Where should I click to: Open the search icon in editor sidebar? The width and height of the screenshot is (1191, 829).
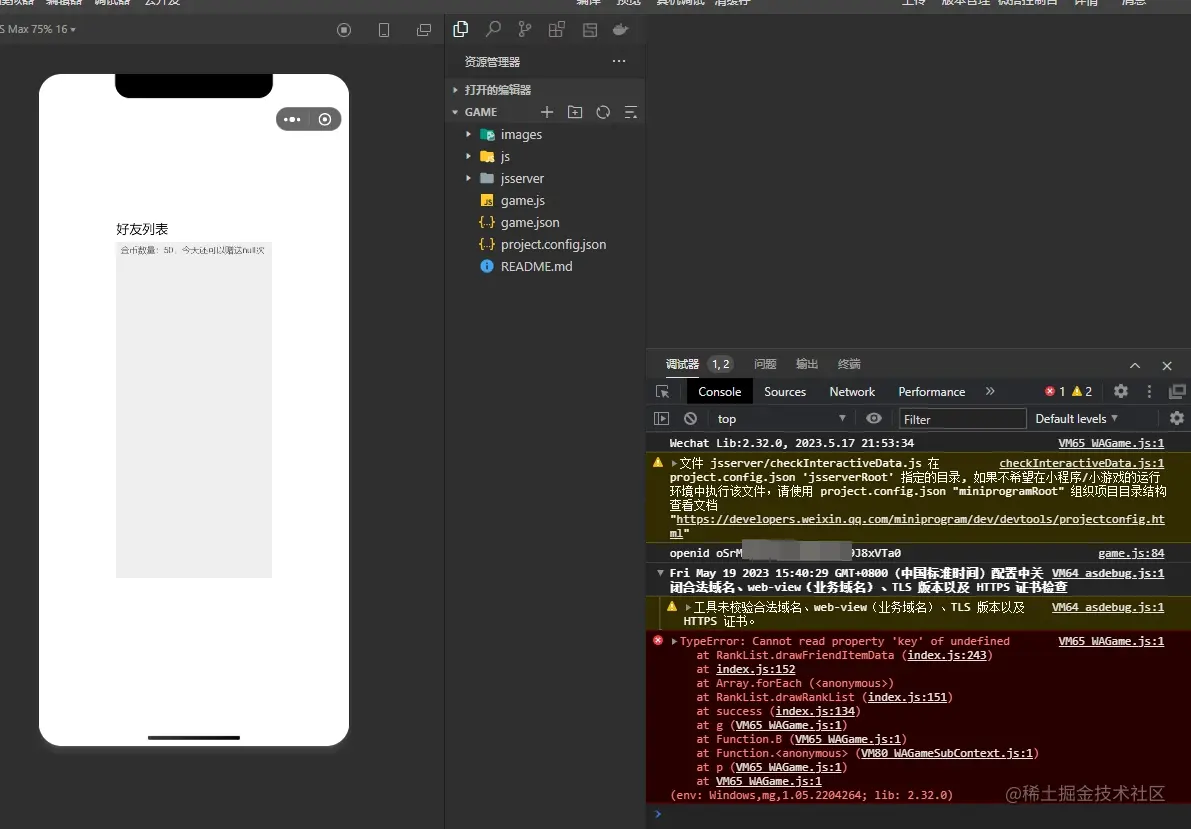(x=493, y=30)
